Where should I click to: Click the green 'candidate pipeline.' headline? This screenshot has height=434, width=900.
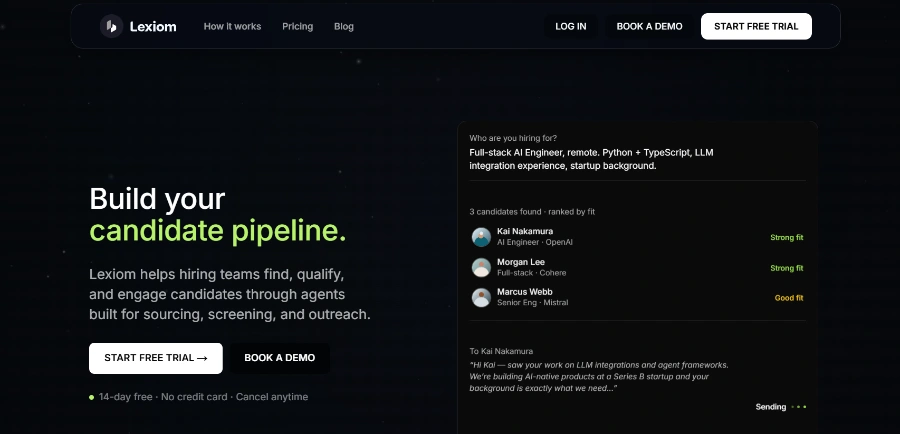(218, 231)
